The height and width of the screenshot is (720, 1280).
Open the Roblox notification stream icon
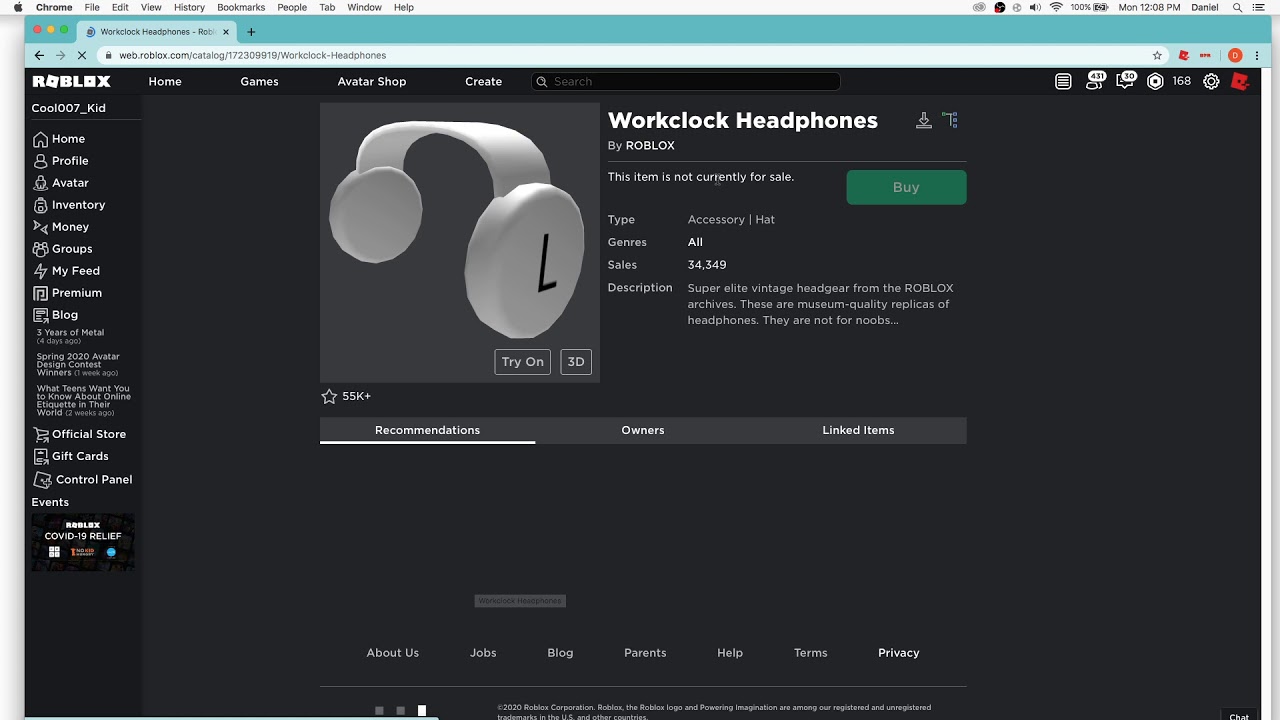(1063, 82)
